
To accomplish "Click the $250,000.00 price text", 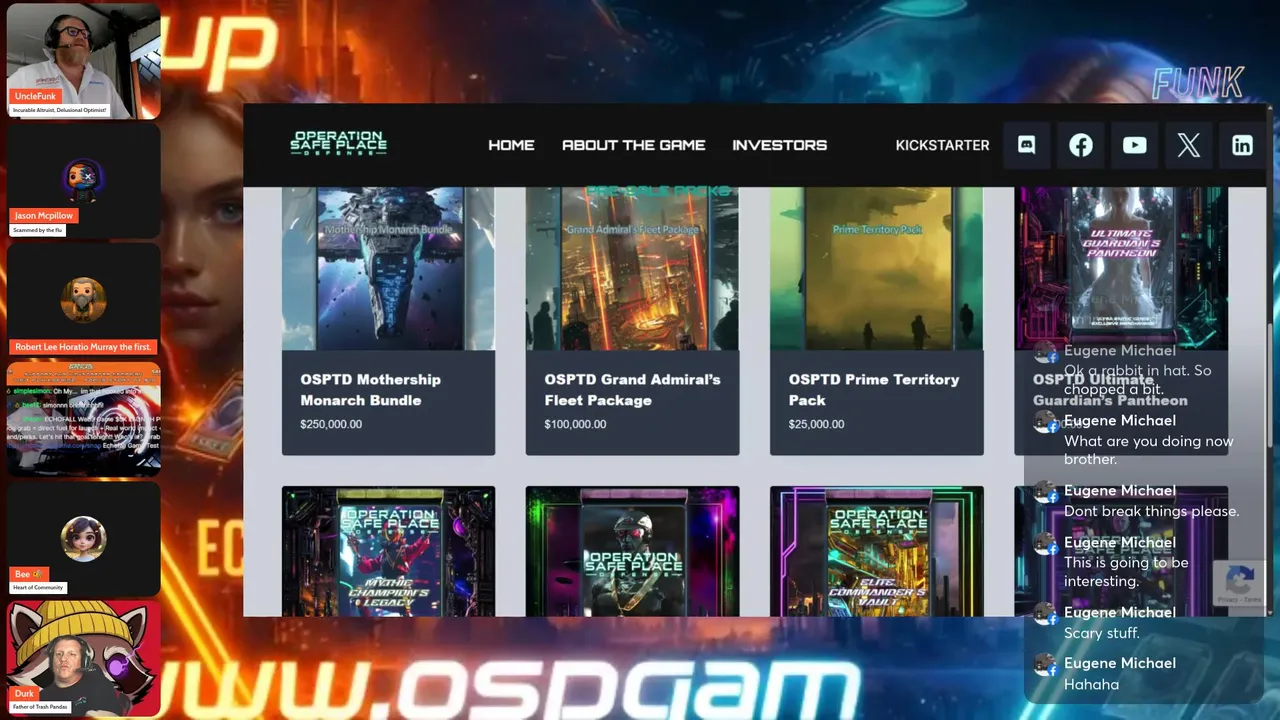I will [x=331, y=424].
